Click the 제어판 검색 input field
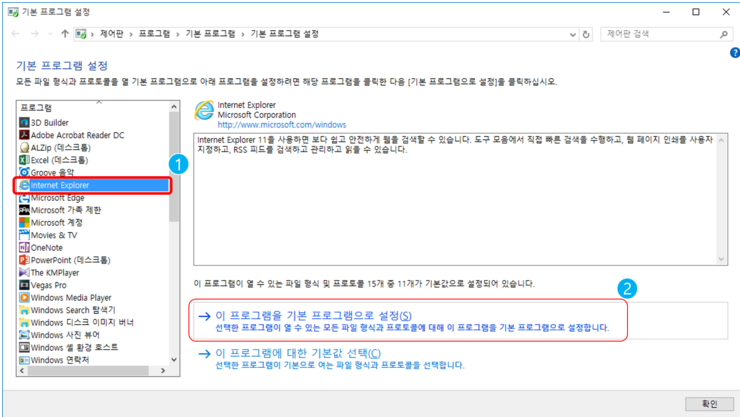The height and width of the screenshot is (417, 740). [661, 34]
